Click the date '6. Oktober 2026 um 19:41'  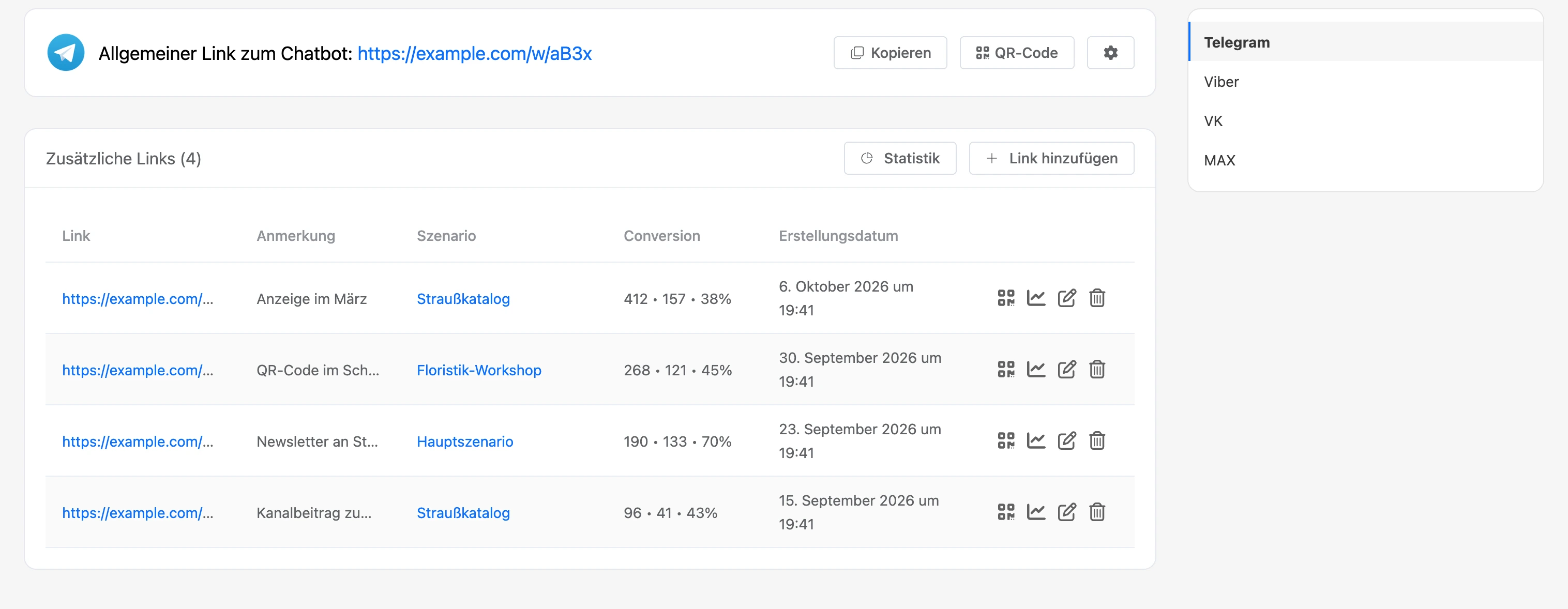point(846,298)
